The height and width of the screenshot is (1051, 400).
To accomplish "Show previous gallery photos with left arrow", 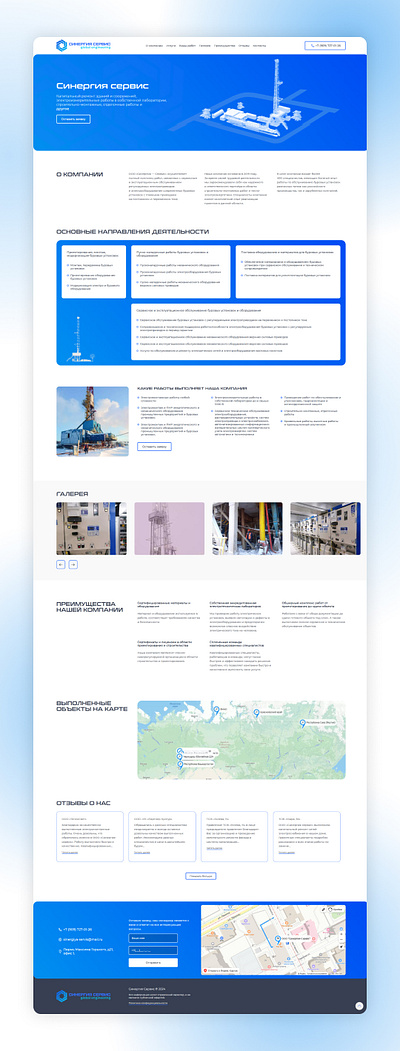I will click(x=60, y=564).
